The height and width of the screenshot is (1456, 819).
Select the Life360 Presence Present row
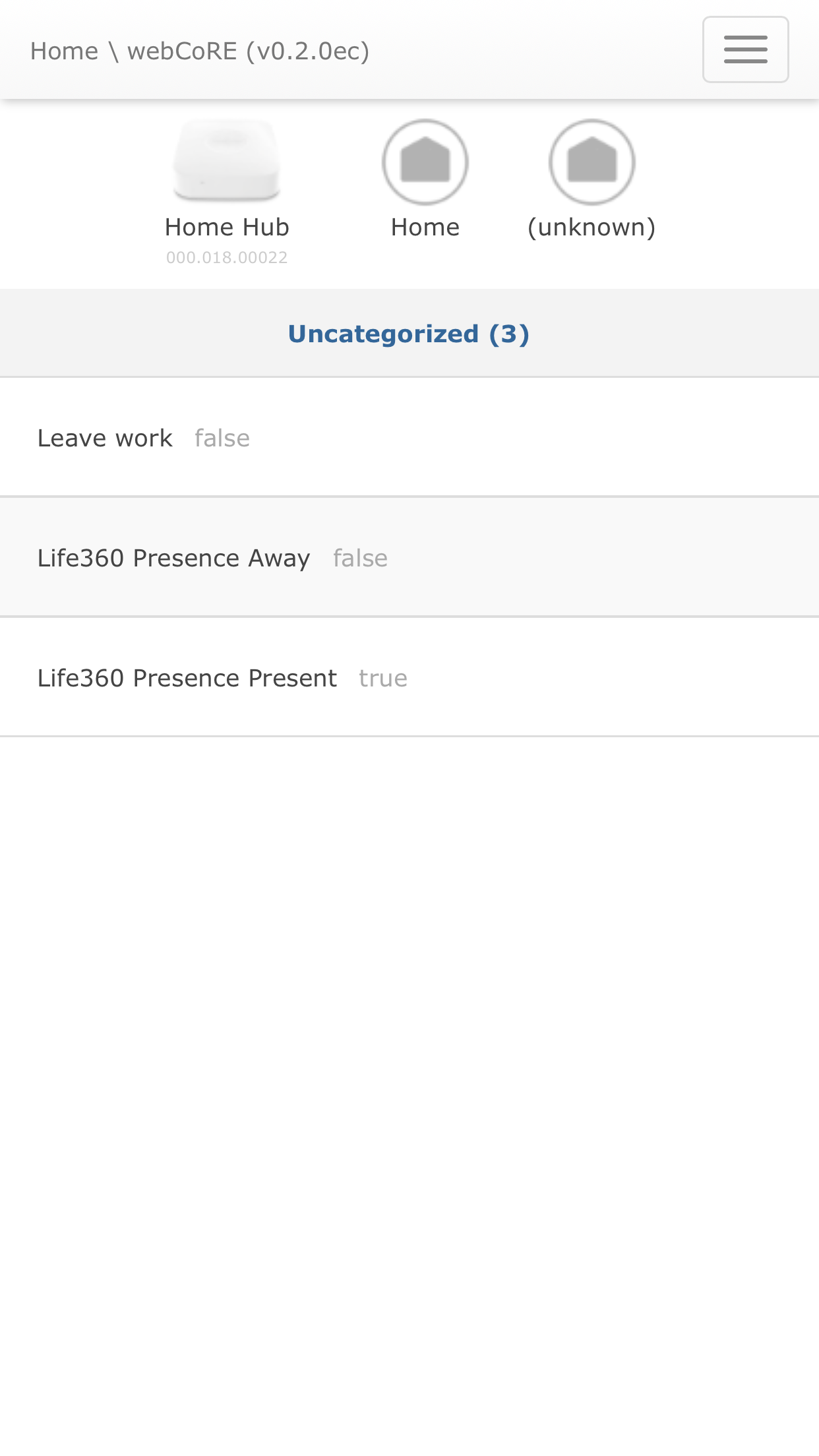pyautogui.click(x=409, y=677)
